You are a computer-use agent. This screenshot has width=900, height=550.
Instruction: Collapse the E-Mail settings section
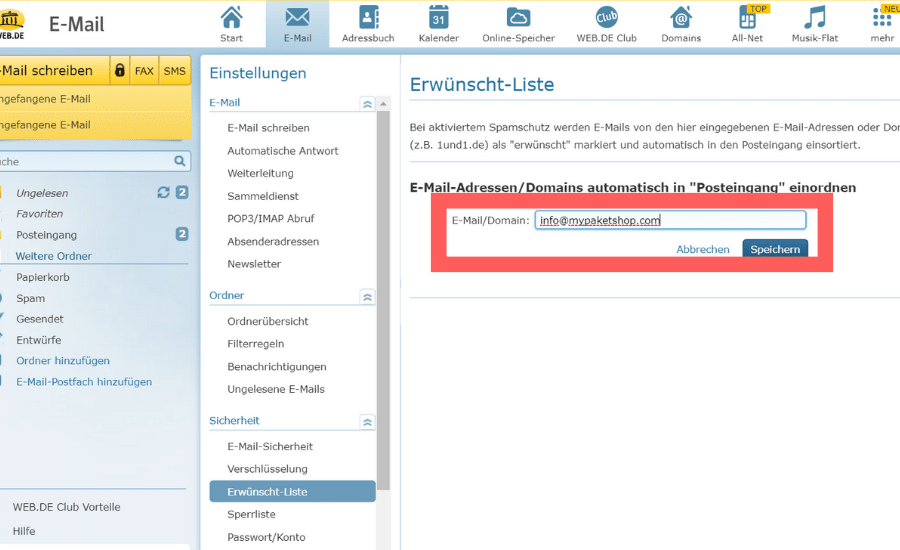point(367,103)
